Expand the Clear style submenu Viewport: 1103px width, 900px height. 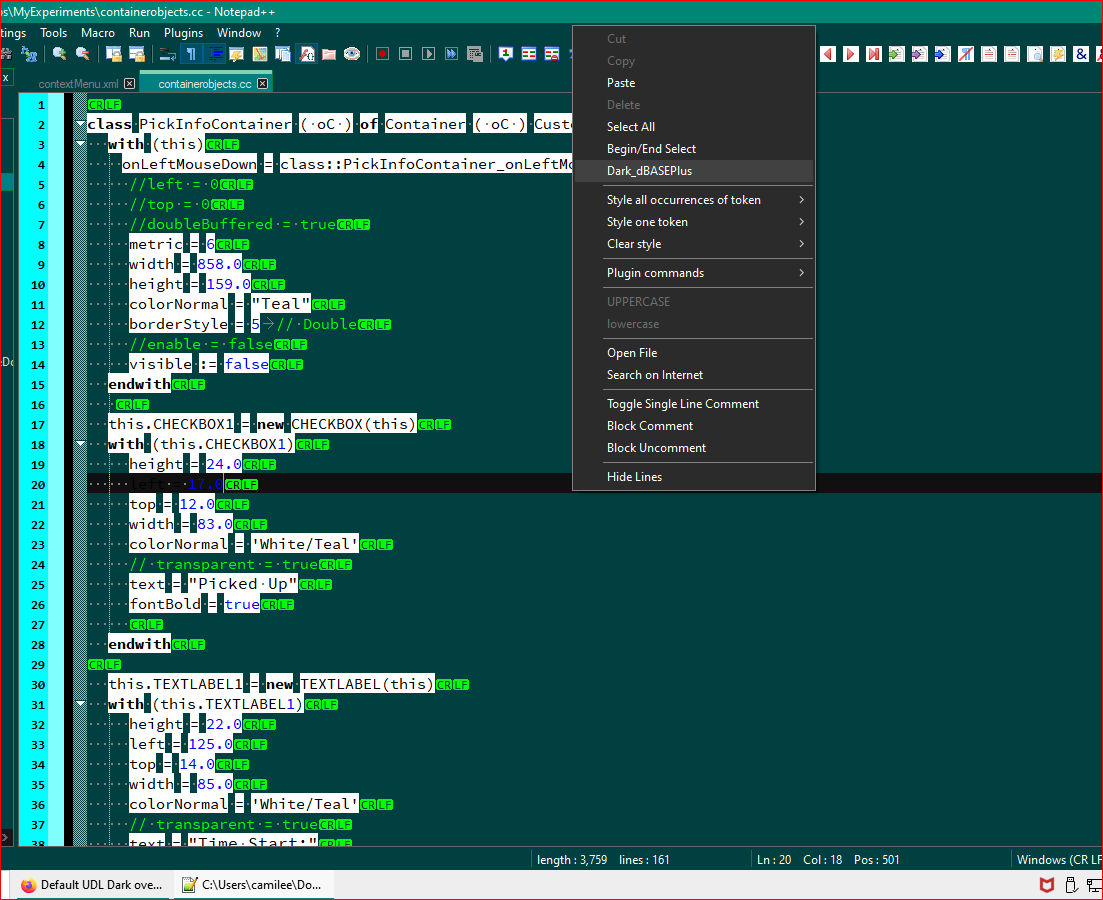coord(694,244)
